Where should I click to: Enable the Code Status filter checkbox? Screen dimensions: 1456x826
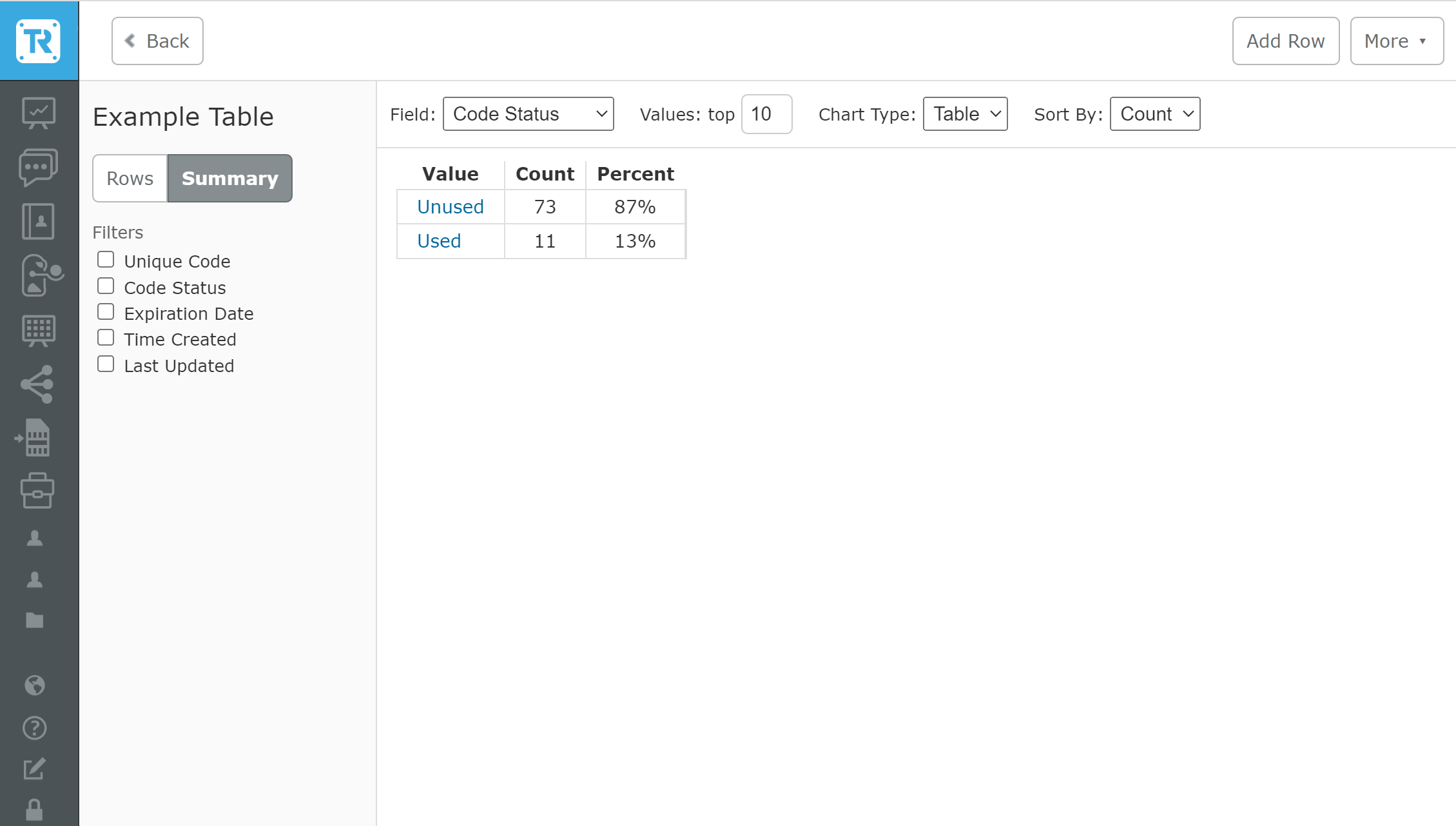point(106,286)
